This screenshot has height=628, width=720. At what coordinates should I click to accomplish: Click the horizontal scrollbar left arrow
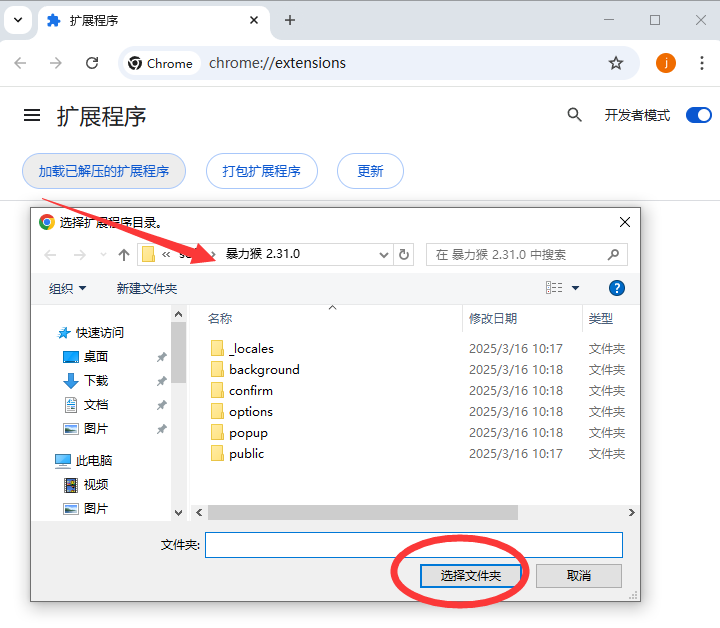pyautogui.click(x=199, y=512)
